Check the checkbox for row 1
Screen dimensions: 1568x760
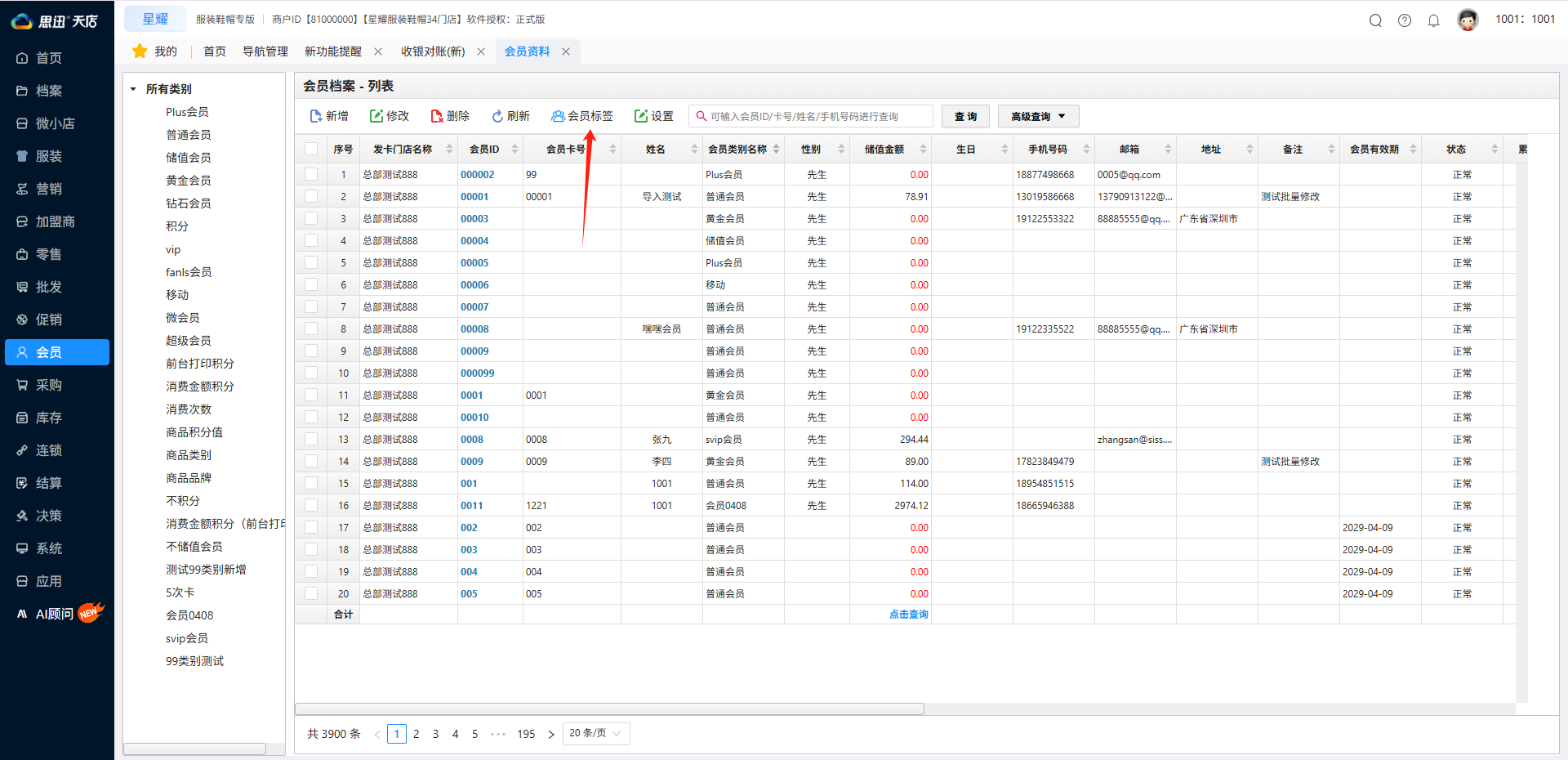click(311, 174)
